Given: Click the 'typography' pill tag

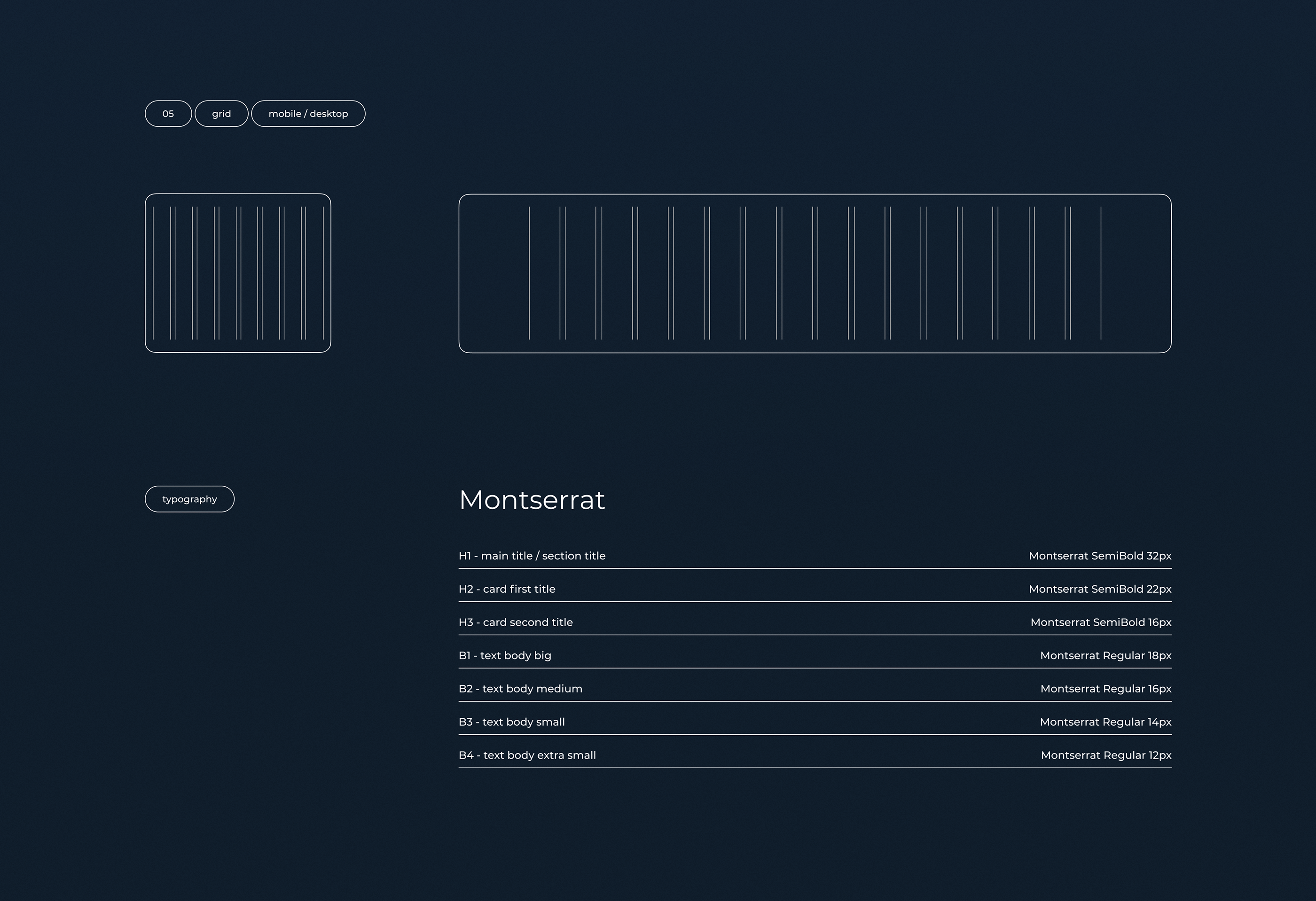Looking at the screenshot, I should pyautogui.click(x=190, y=499).
